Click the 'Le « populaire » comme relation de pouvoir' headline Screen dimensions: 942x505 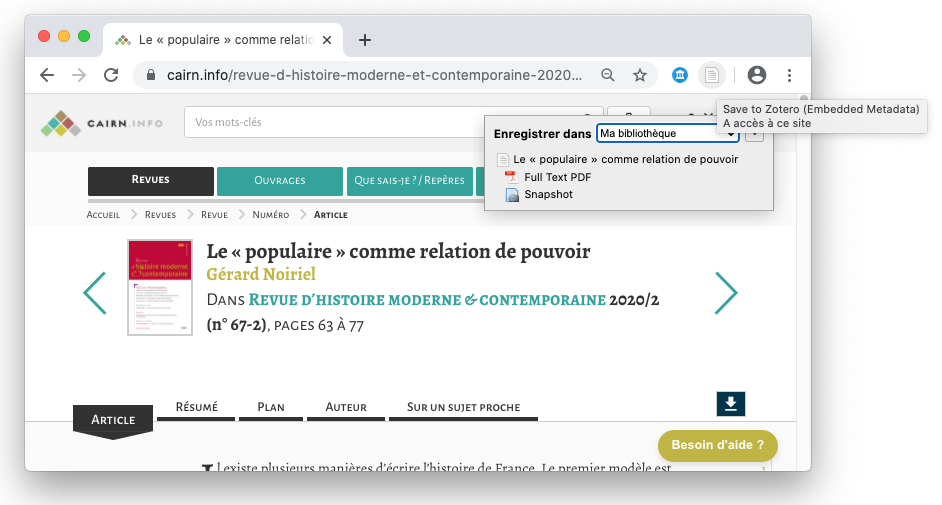pos(398,251)
